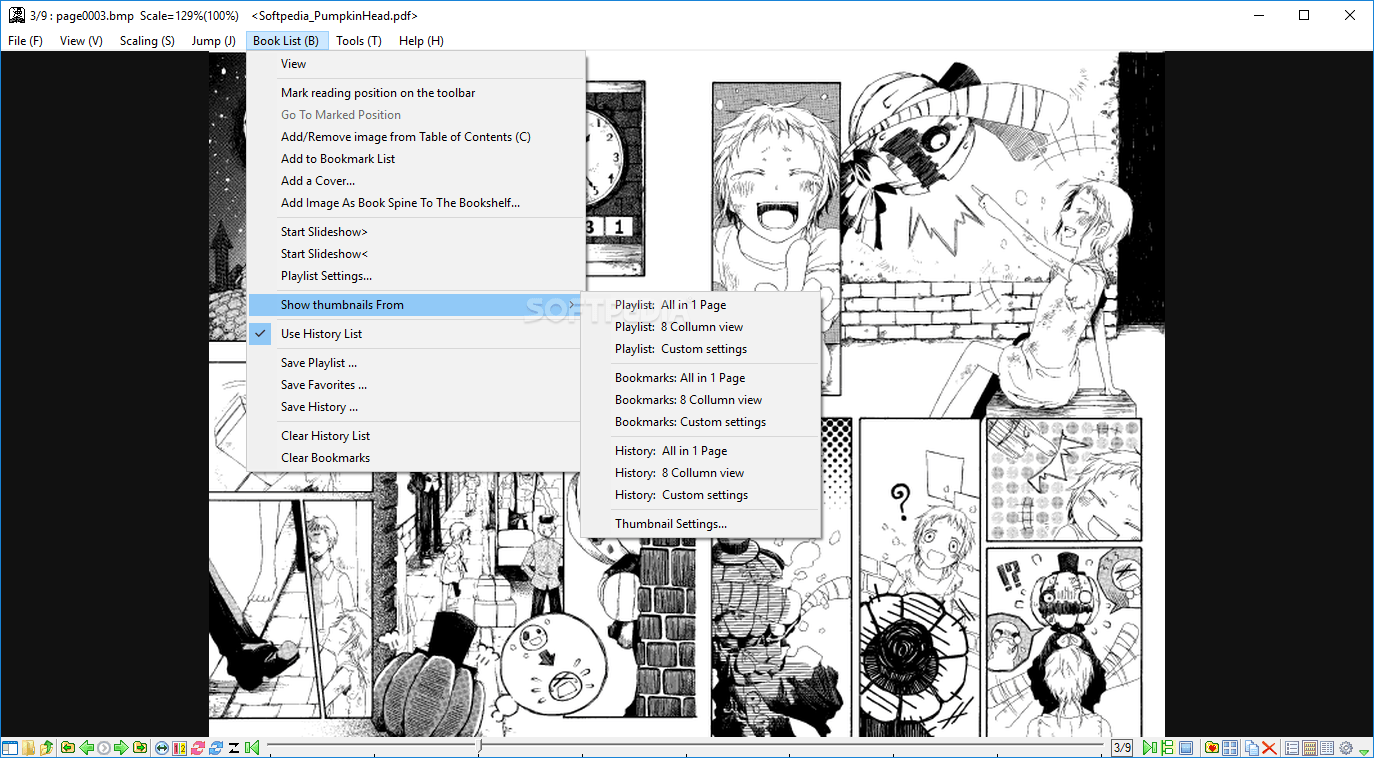1374x758 pixels.
Task: Copy the current image to clipboard
Action: [x=1252, y=747]
